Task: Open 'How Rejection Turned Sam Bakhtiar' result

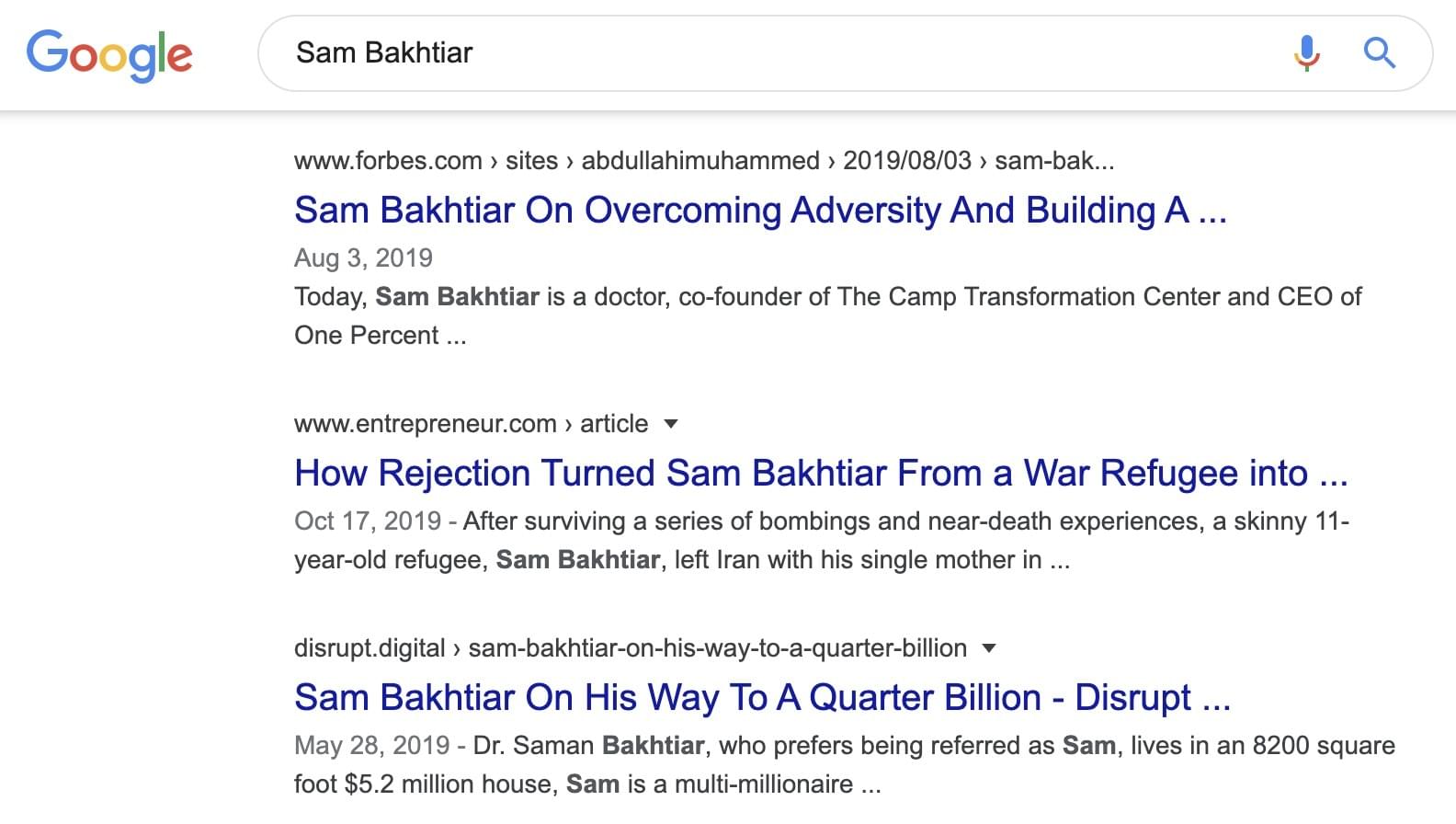Action: click(x=820, y=474)
